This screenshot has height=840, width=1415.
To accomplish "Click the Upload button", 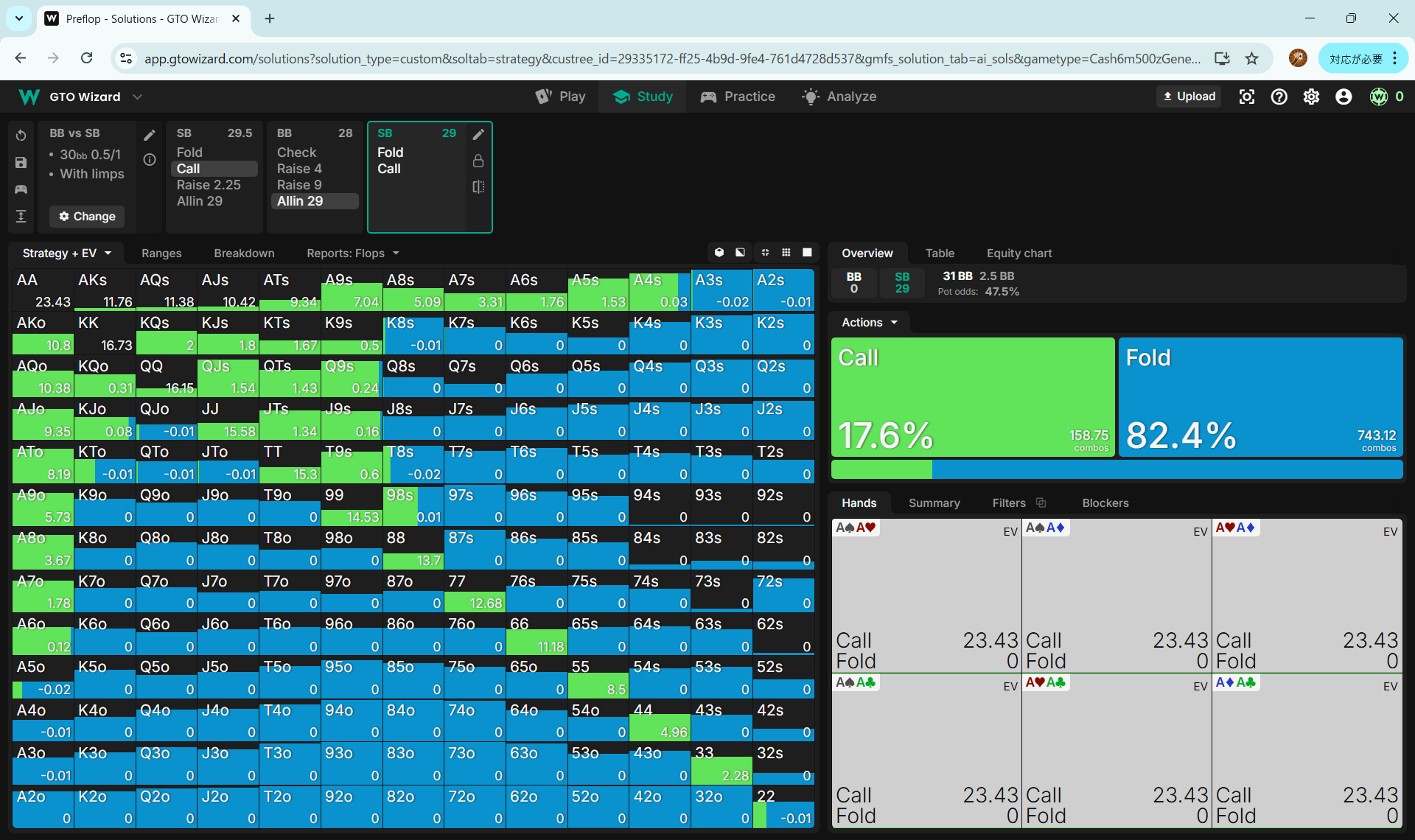I will click(x=1189, y=97).
